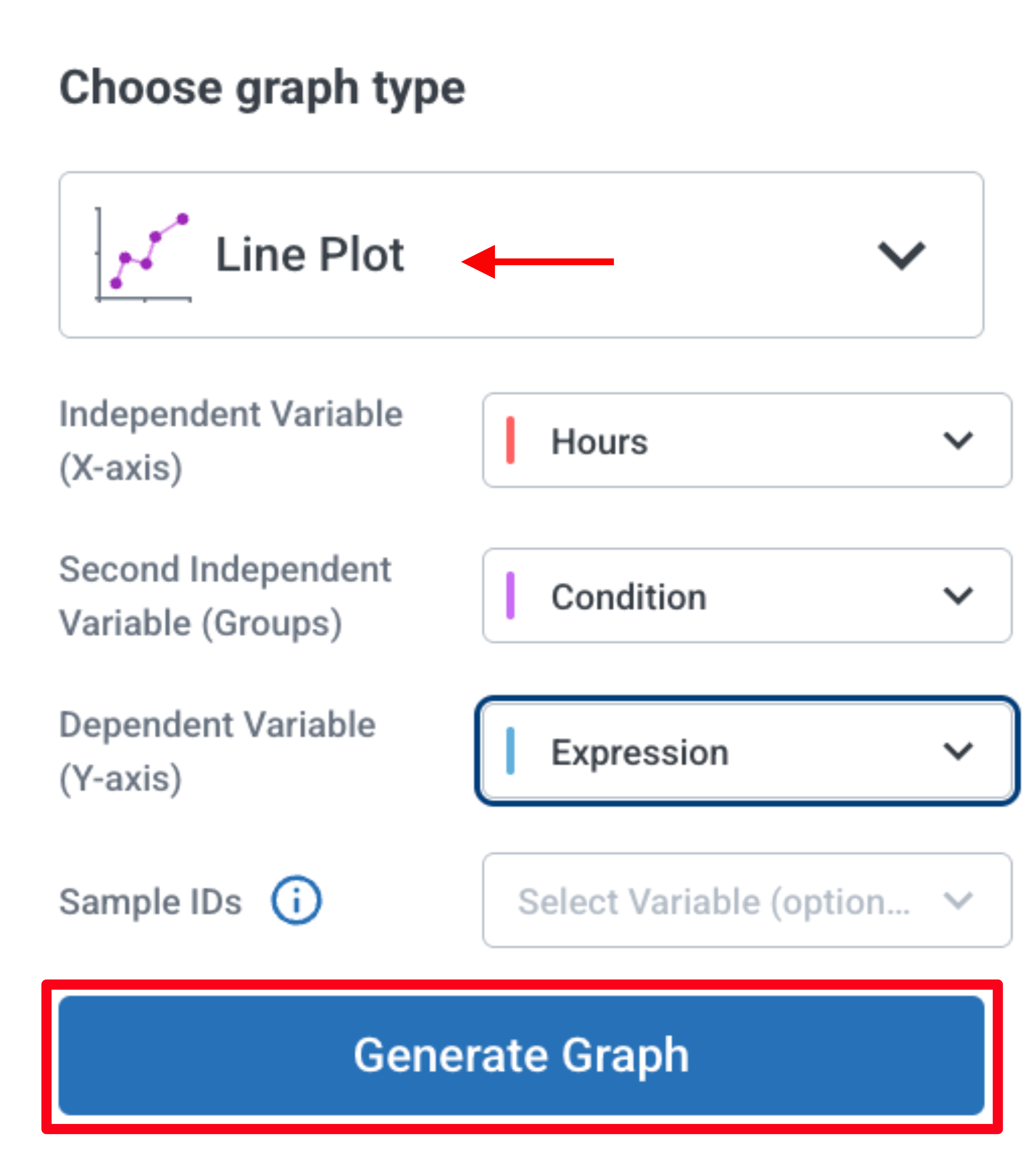Click the Line Plot graph icon
The height and width of the screenshot is (1176, 1033).
pyautogui.click(x=143, y=255)
